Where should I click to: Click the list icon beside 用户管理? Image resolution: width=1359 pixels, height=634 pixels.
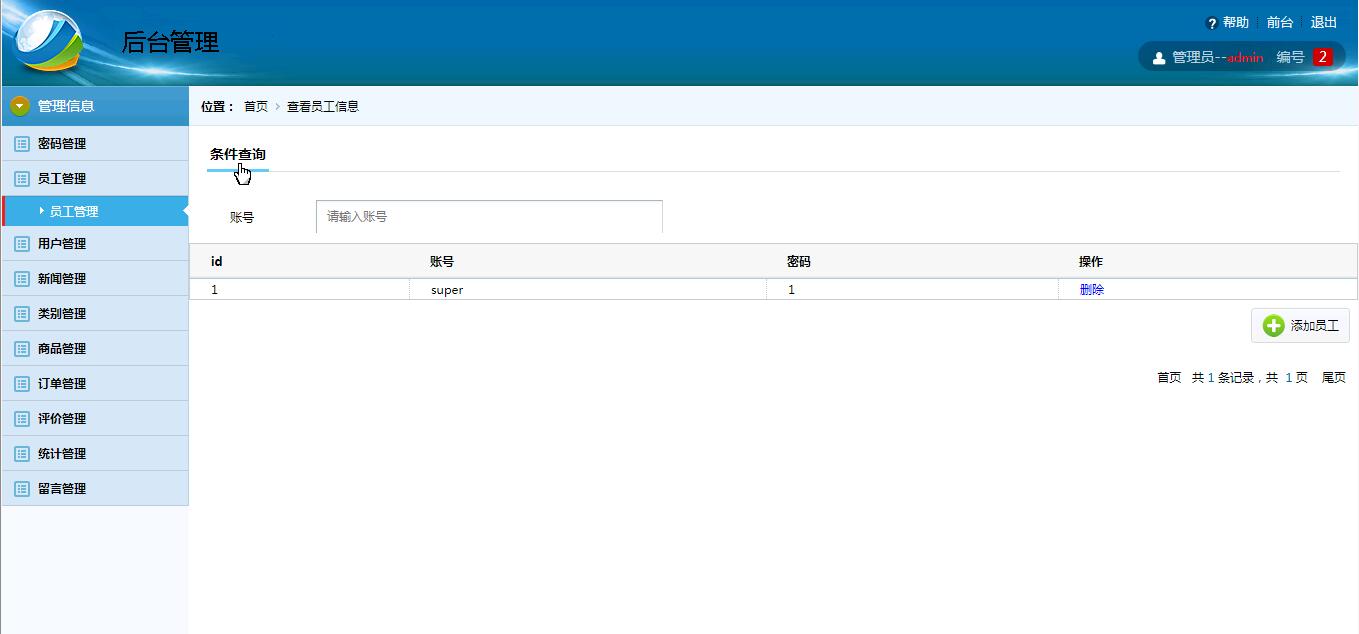coord(22,244)
